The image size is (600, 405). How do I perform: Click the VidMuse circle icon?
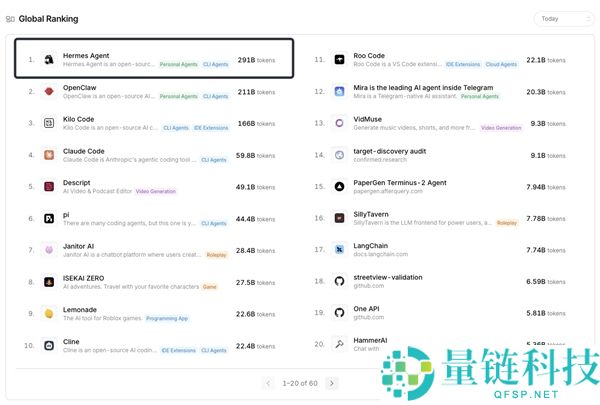coord(339,123)
